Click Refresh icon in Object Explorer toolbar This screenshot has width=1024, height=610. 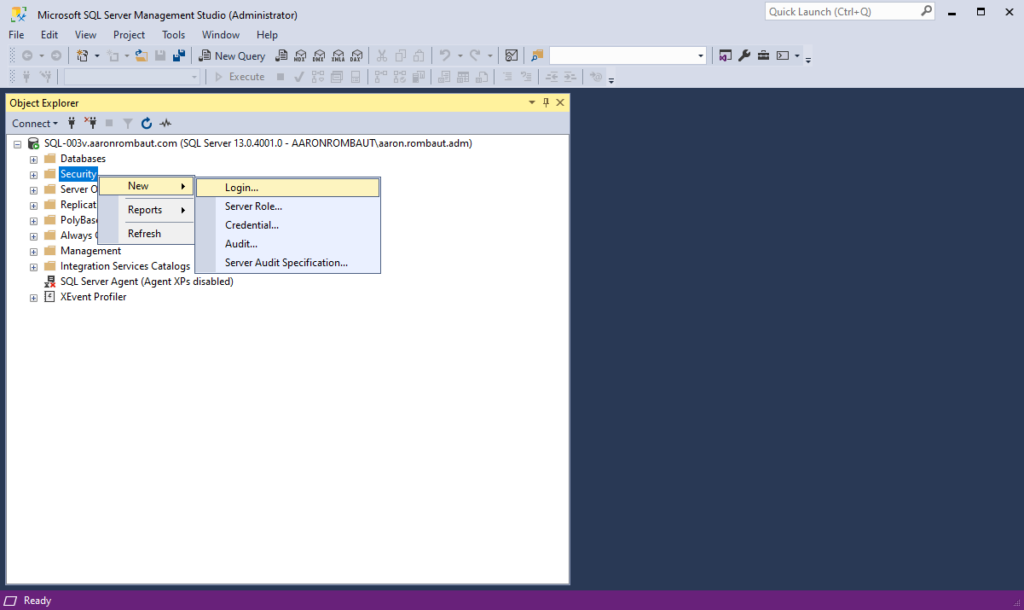pos(146,123)
